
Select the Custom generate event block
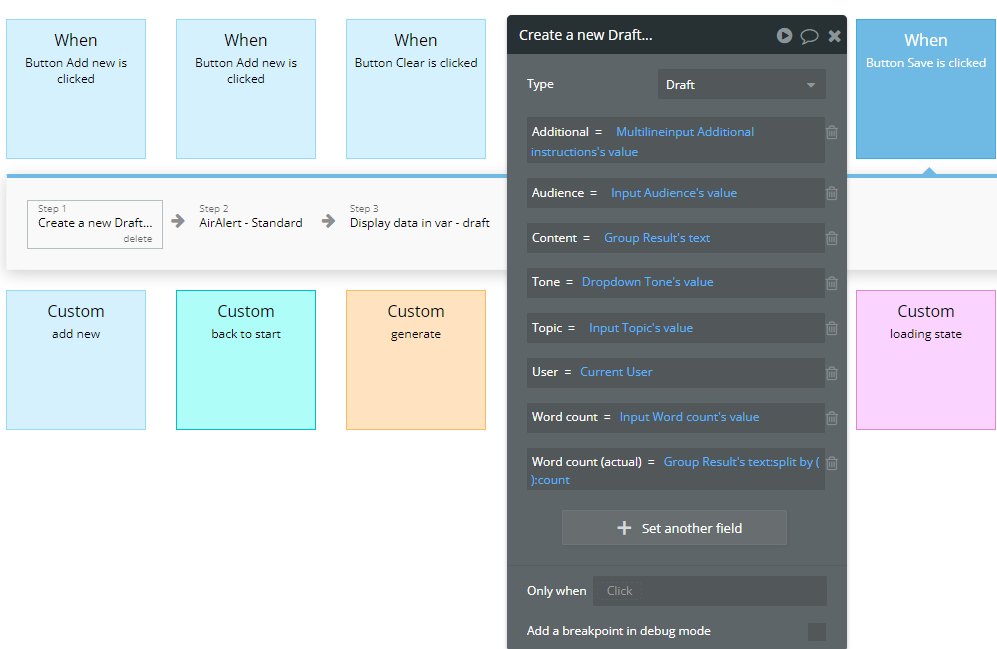click(415, 360)
